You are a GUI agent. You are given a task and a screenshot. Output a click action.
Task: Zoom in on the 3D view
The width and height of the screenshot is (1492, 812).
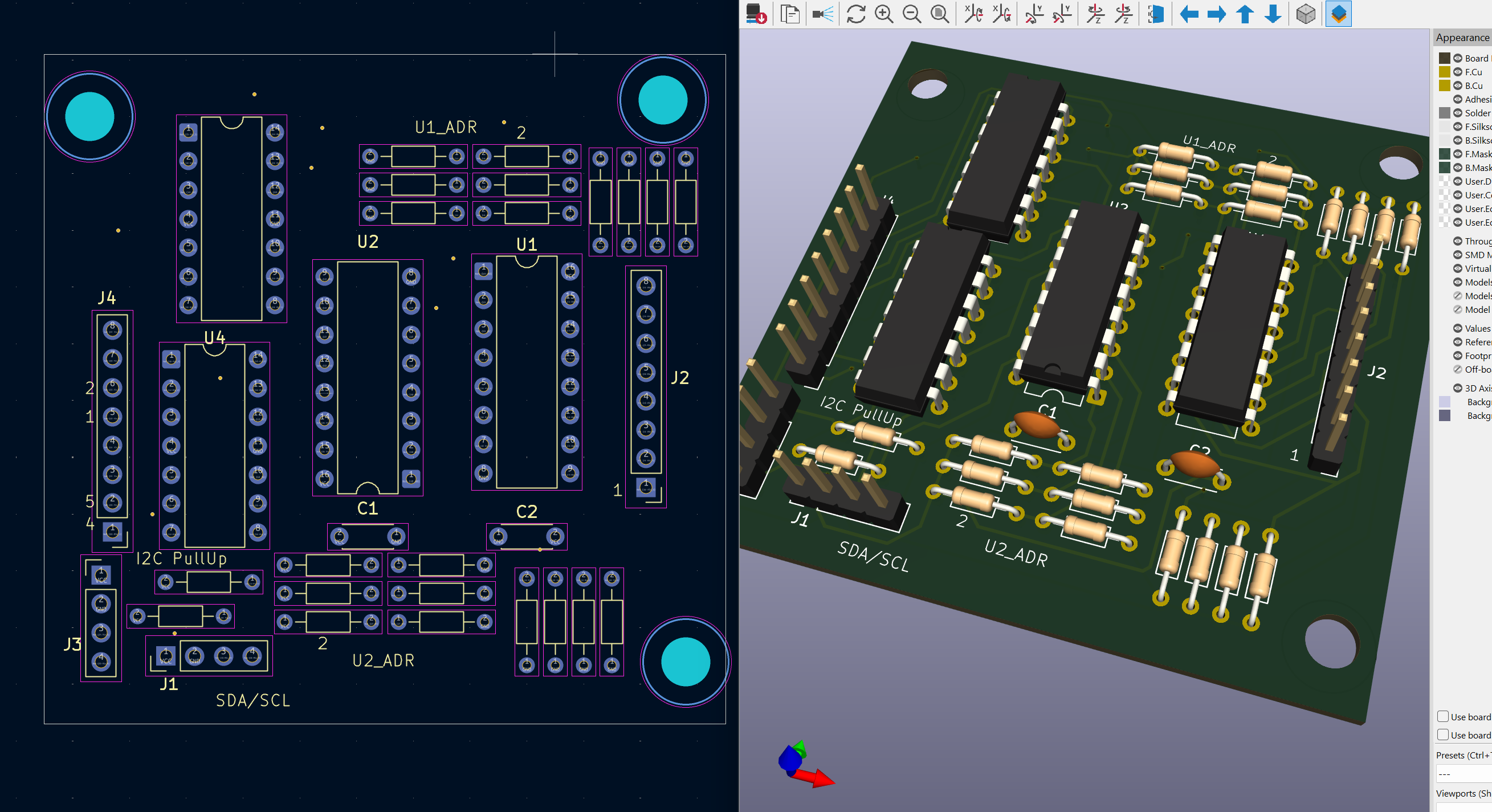pos(884,14)
